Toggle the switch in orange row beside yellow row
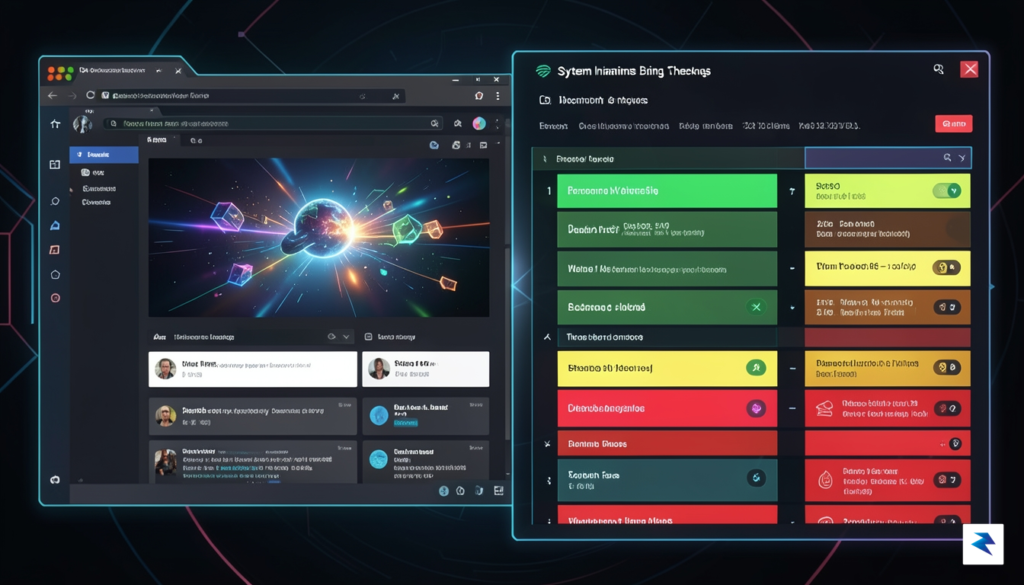The image size is (1024, 585). 947,368
